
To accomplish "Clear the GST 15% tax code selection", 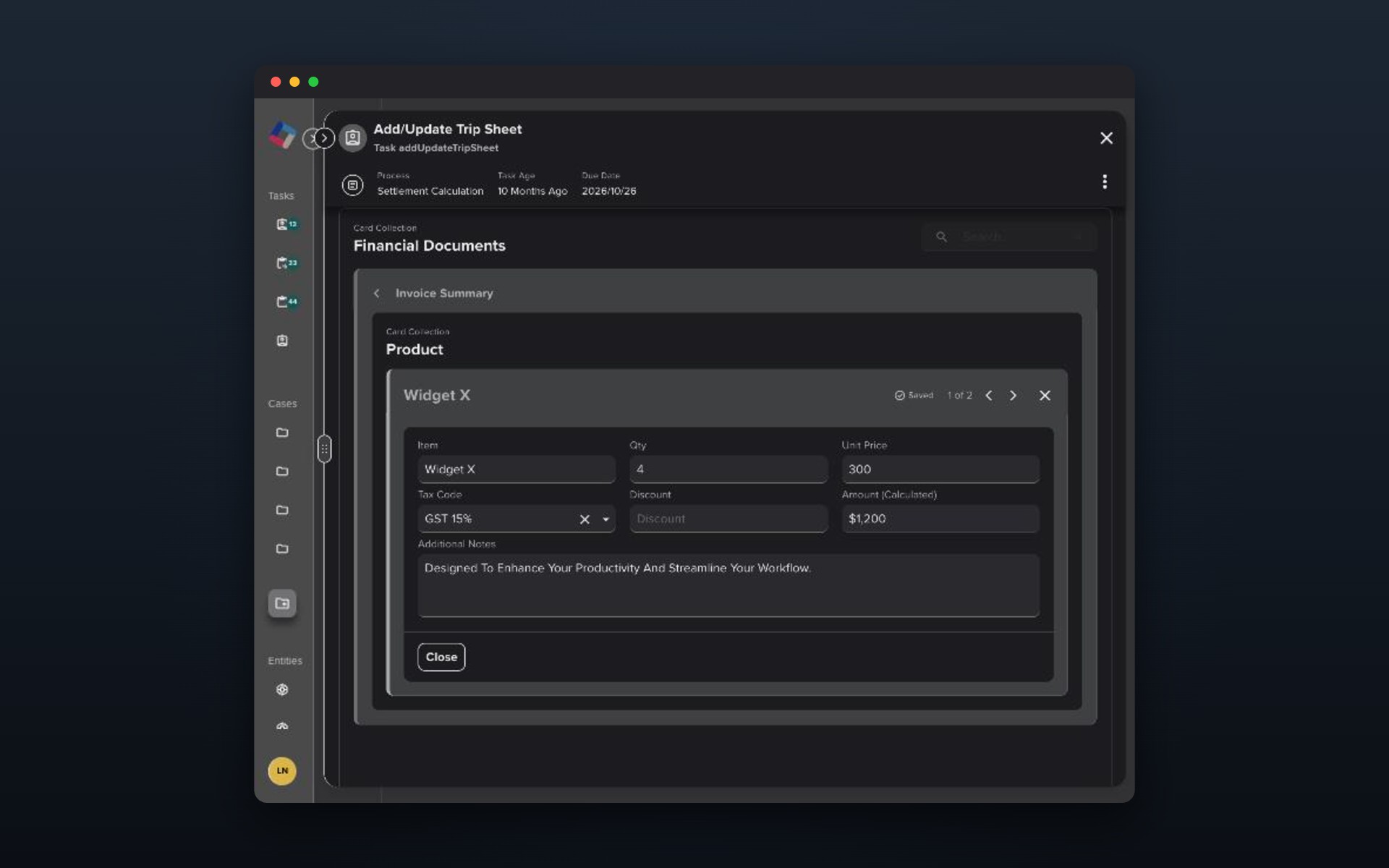I will 585,519.
